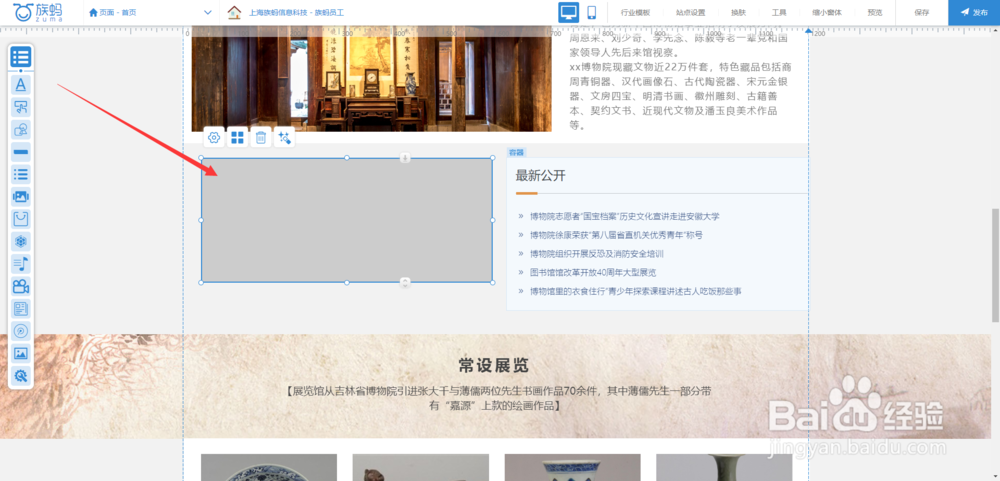
Task: Select the horizontal line divider tool in sidebar
Action: pos(20,152)
